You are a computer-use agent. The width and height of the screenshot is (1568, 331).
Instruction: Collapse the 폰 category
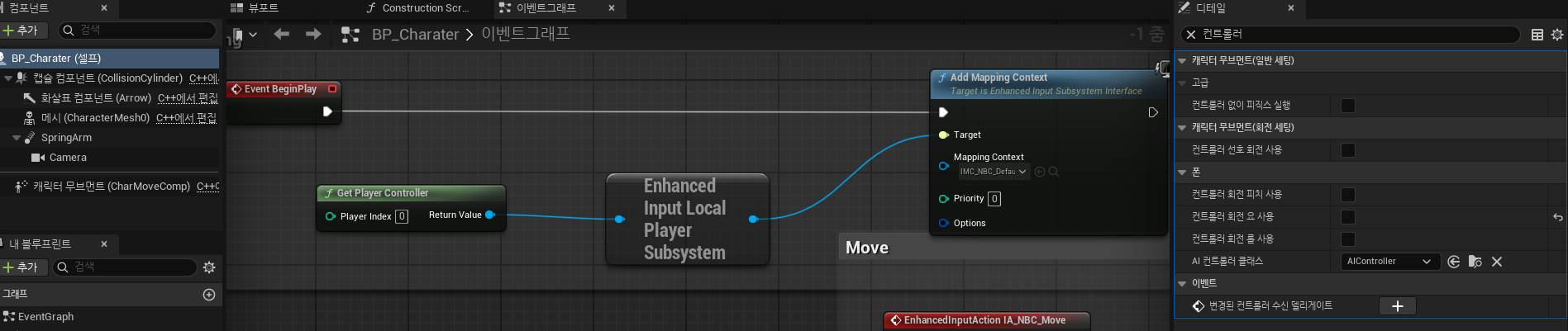coord(1182,173)
